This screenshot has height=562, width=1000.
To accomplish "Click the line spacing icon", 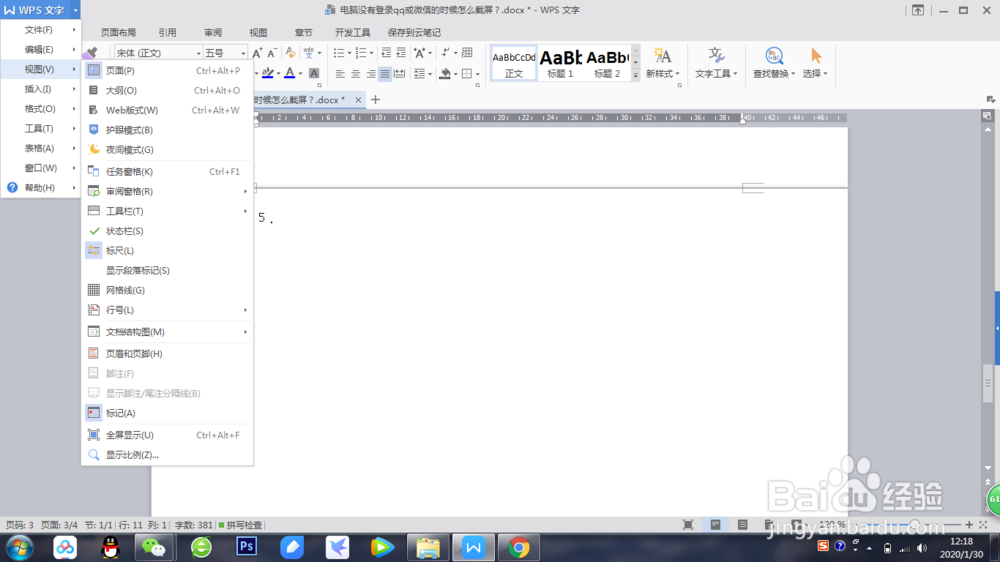I will tap(420, 74).
